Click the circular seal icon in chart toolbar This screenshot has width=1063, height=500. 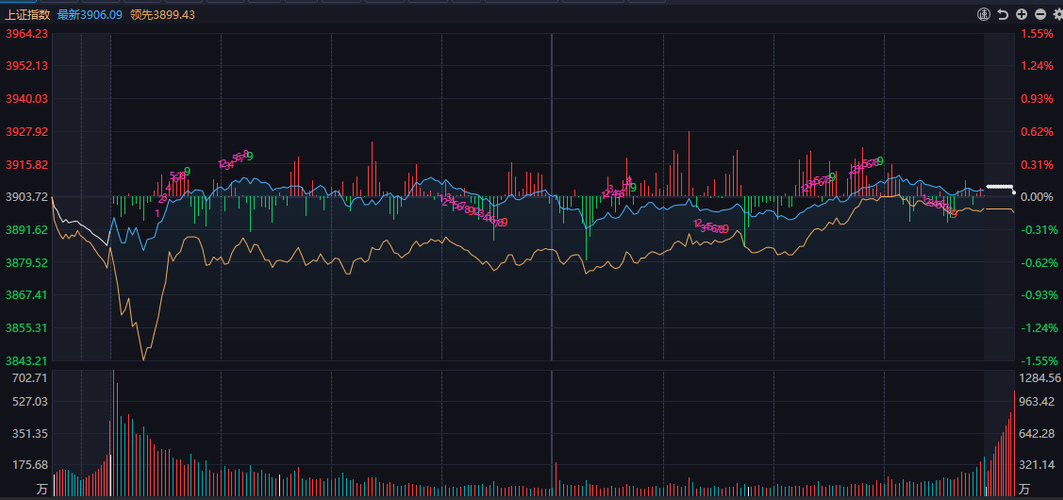click(x=984, y=14)
